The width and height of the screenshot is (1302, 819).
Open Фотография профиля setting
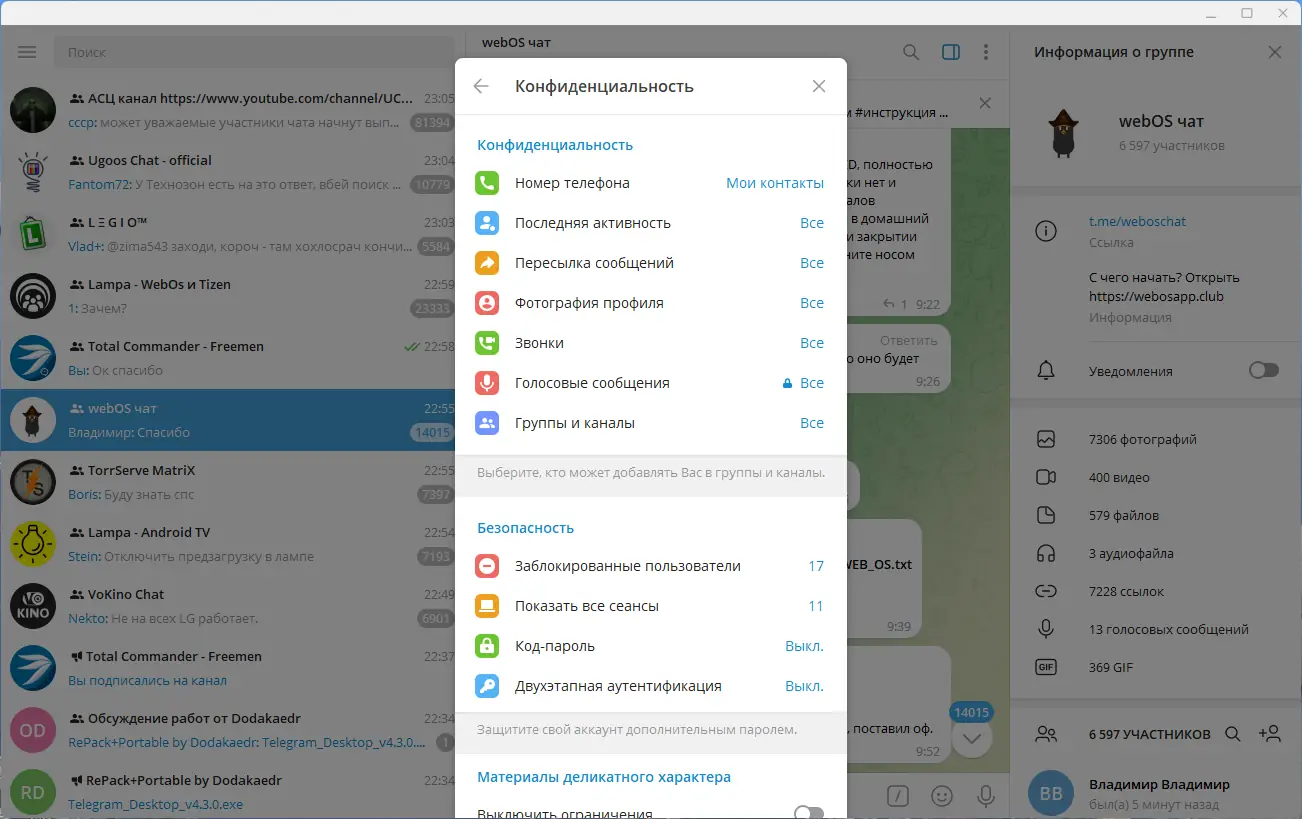click(x=650, y=303)
